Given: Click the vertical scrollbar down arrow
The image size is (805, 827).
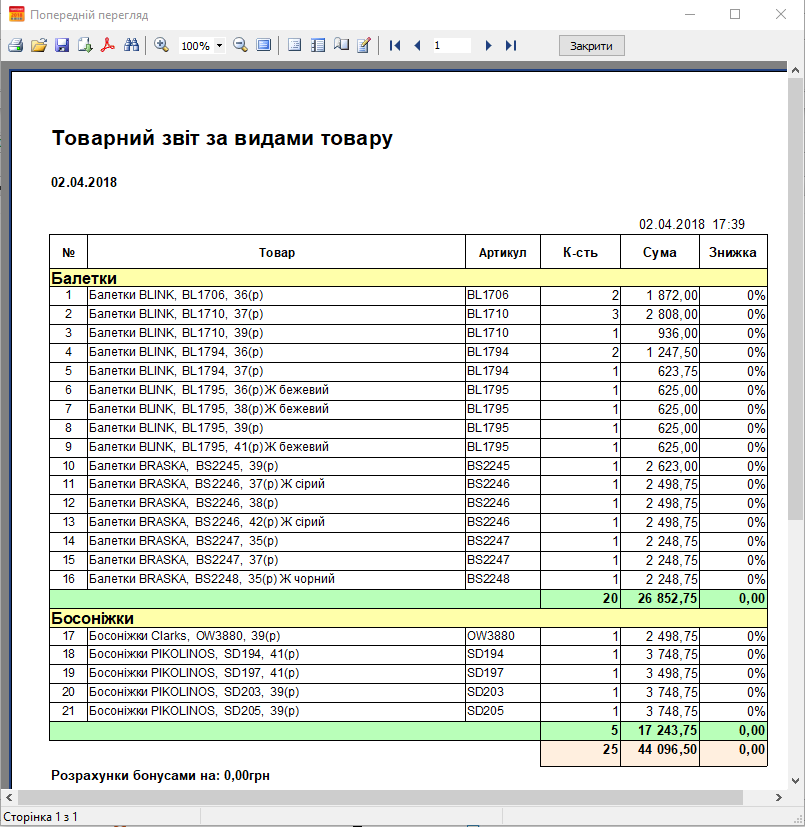Looking at the screenshot, I should [795, 781].
